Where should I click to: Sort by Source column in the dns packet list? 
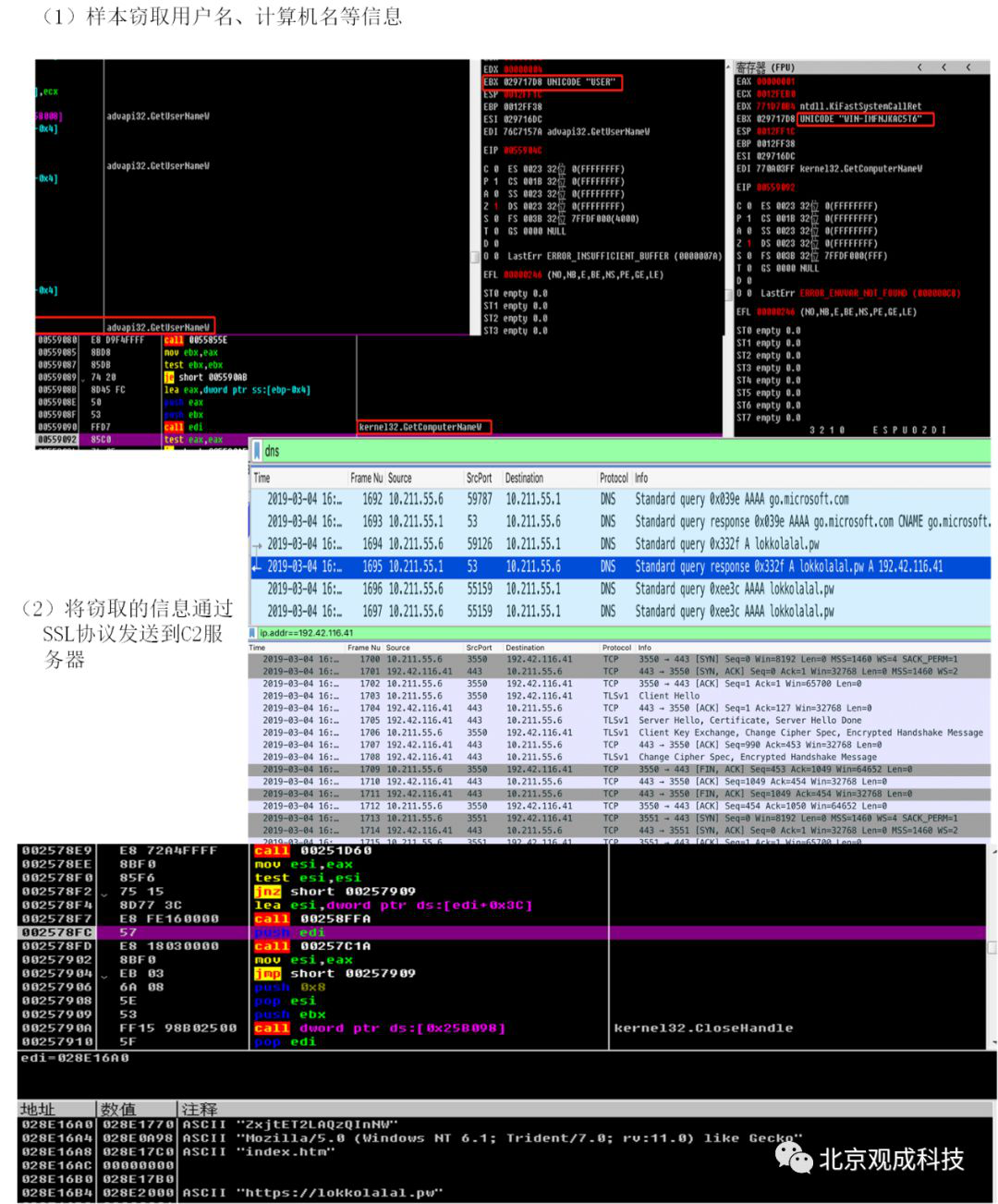(400, 478)
